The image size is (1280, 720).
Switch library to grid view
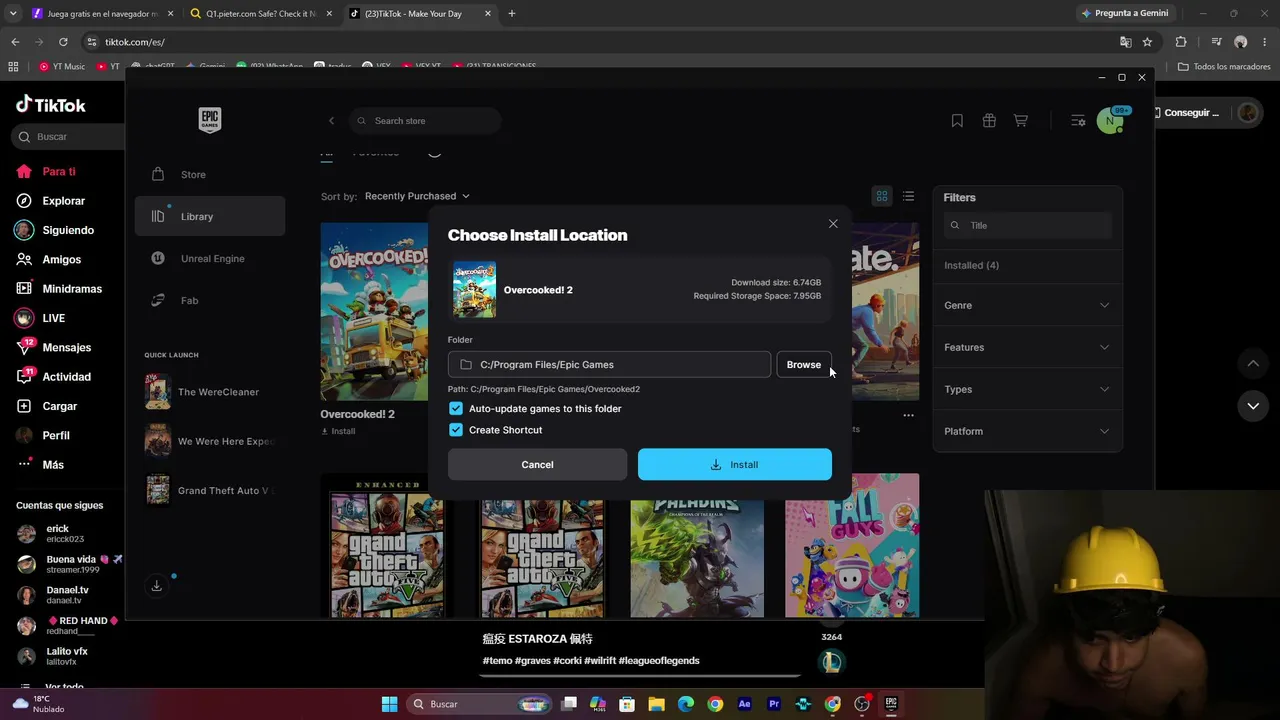pyautogui.click(x=882, y=196)
